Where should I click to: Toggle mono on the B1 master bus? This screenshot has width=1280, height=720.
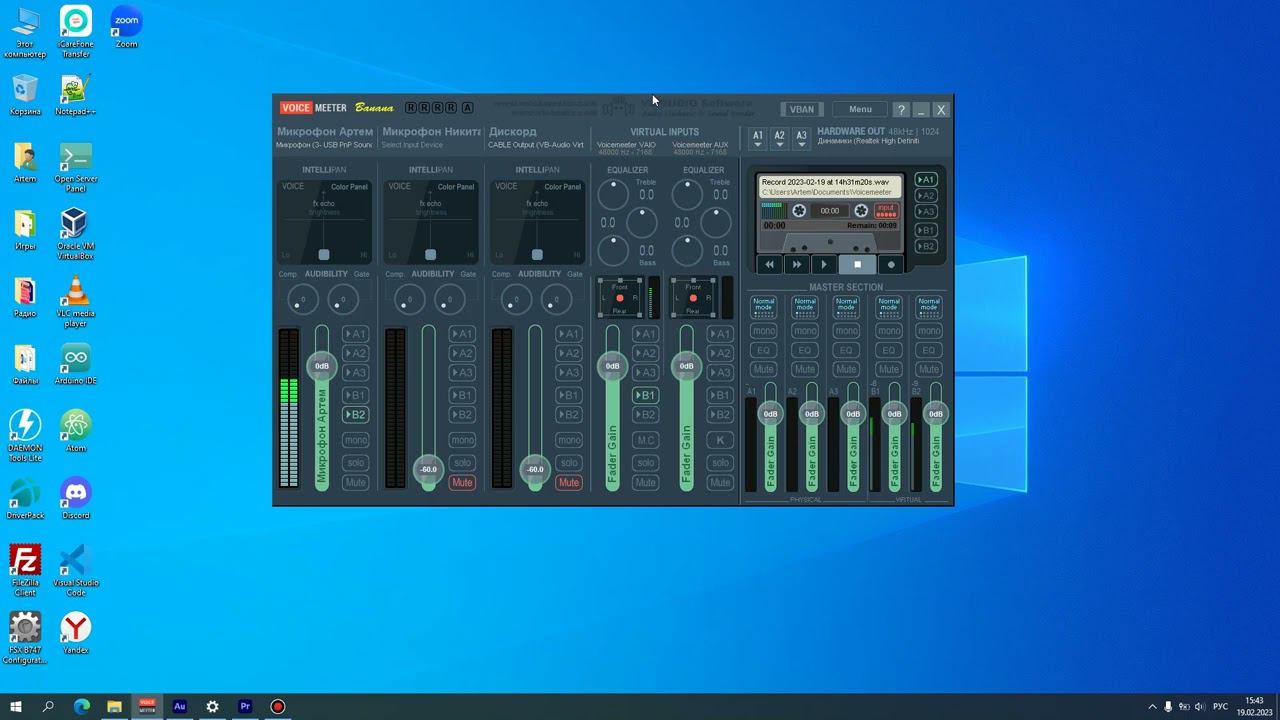[888, 331]
